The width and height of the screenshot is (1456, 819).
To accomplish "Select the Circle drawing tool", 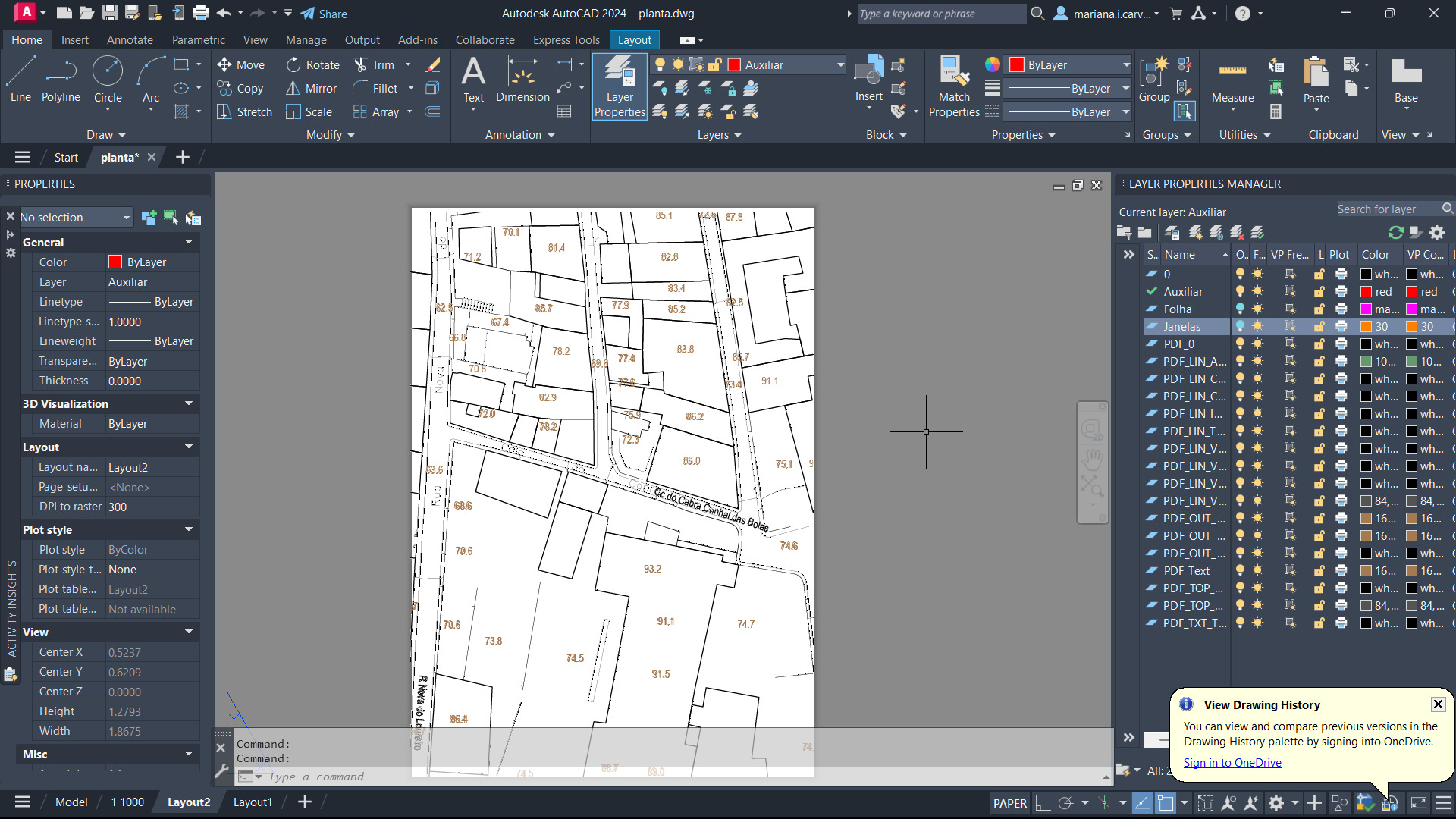I will [x=108, y=79].
